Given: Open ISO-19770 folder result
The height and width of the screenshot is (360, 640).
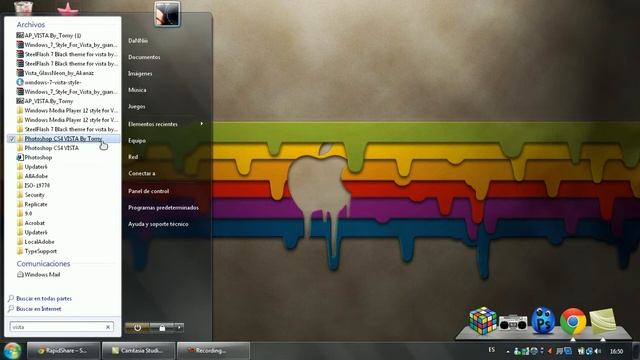Looking at the screenshot, I should tap(33, 186).
